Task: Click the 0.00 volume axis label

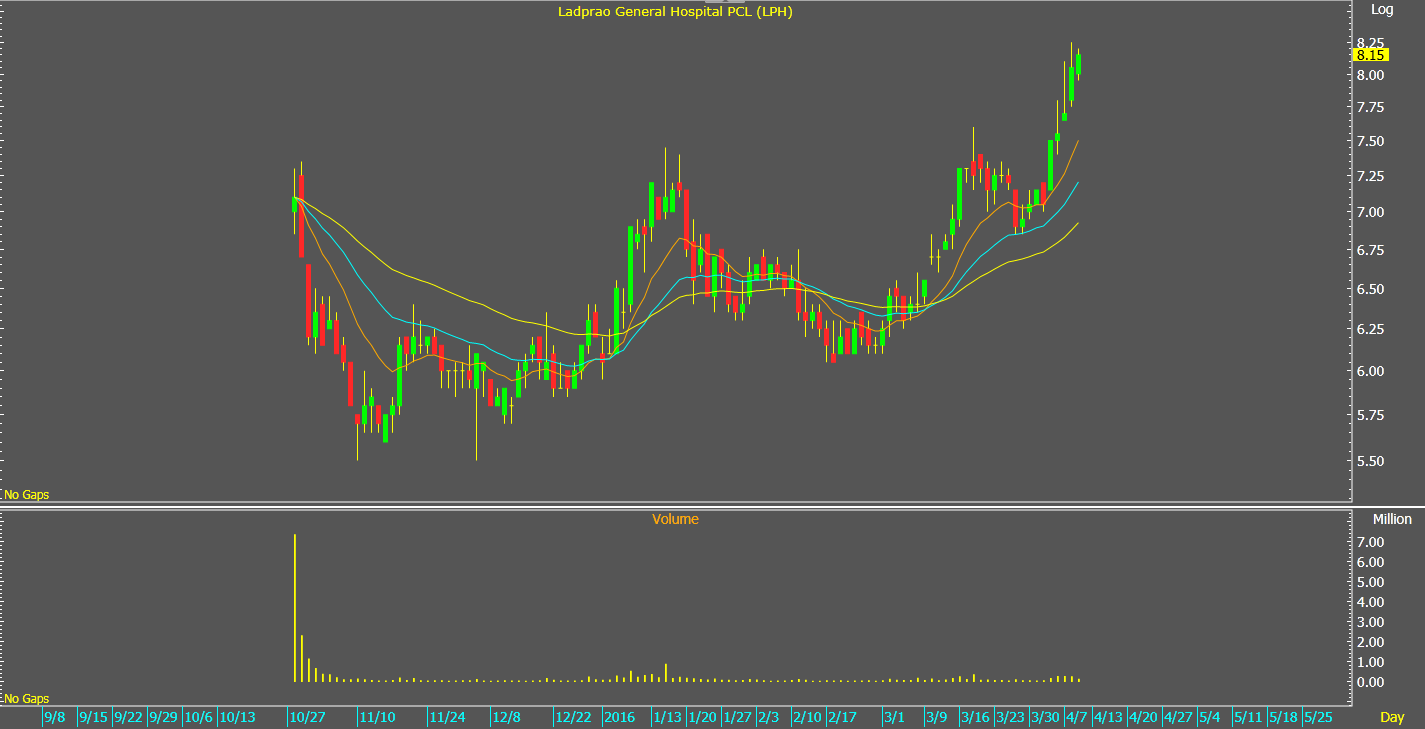Action: tap(1370, 682)
